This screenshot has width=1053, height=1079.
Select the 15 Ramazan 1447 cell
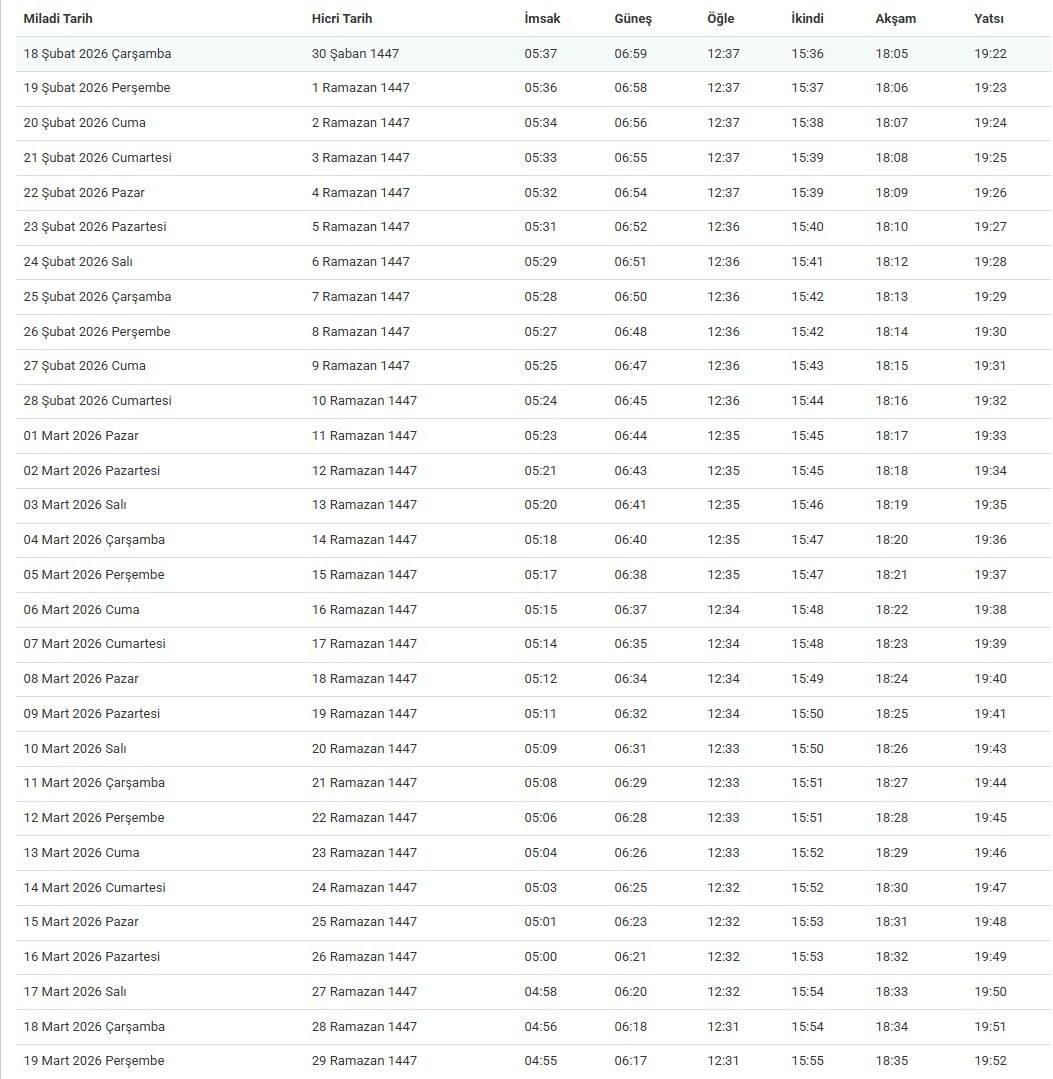[364, 575]
